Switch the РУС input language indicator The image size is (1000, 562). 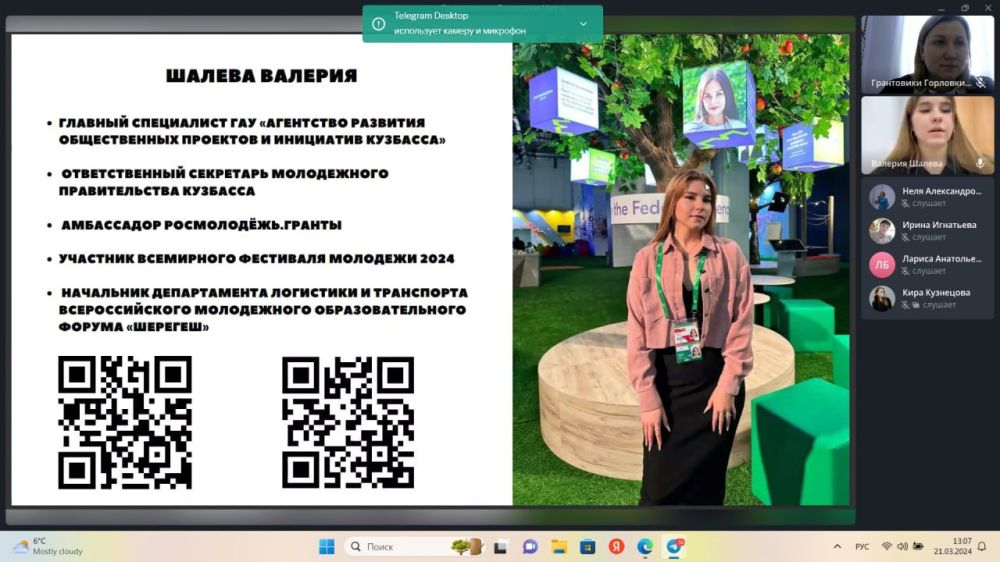862,547
